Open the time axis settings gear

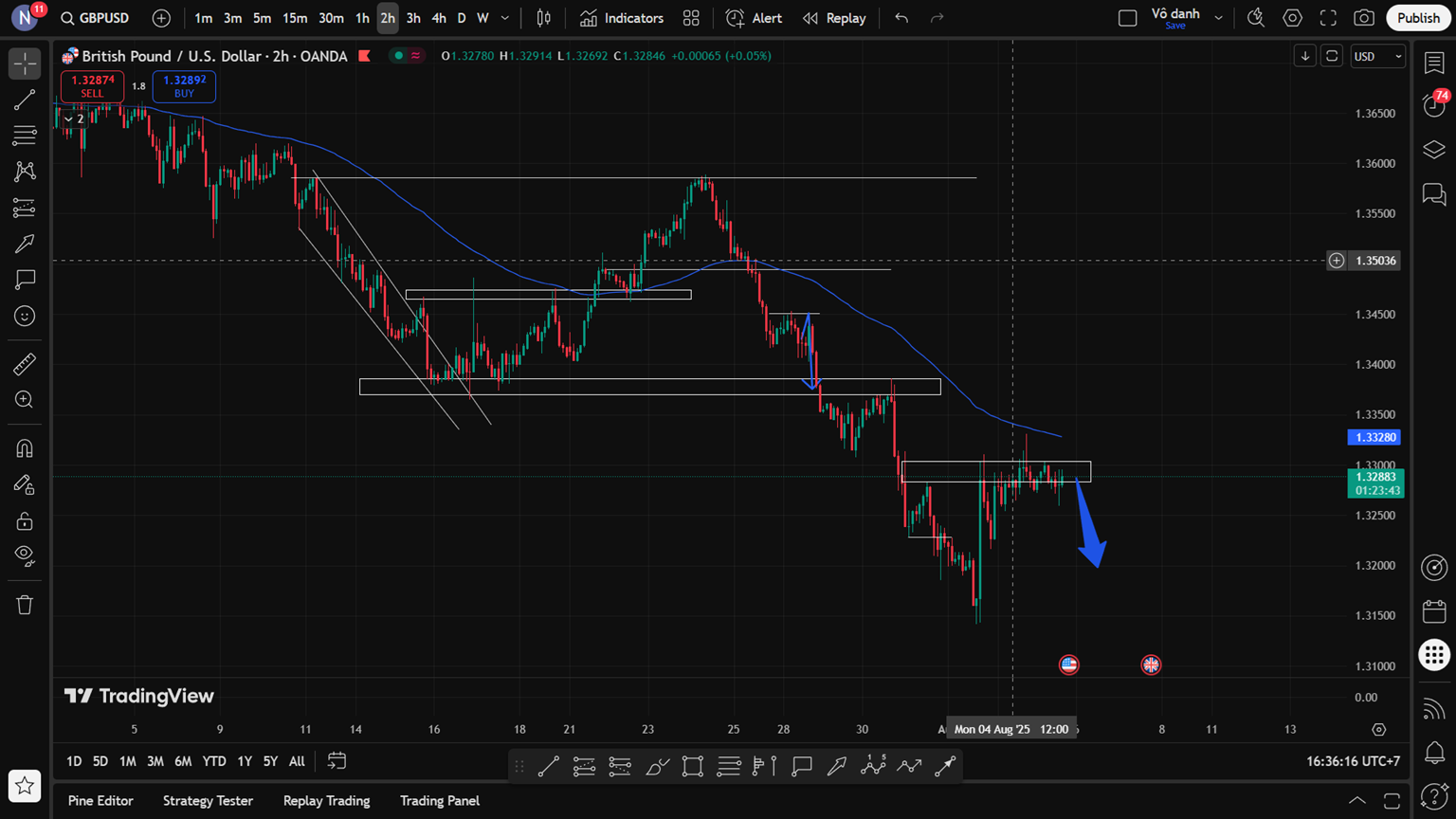pos(1379,729)
